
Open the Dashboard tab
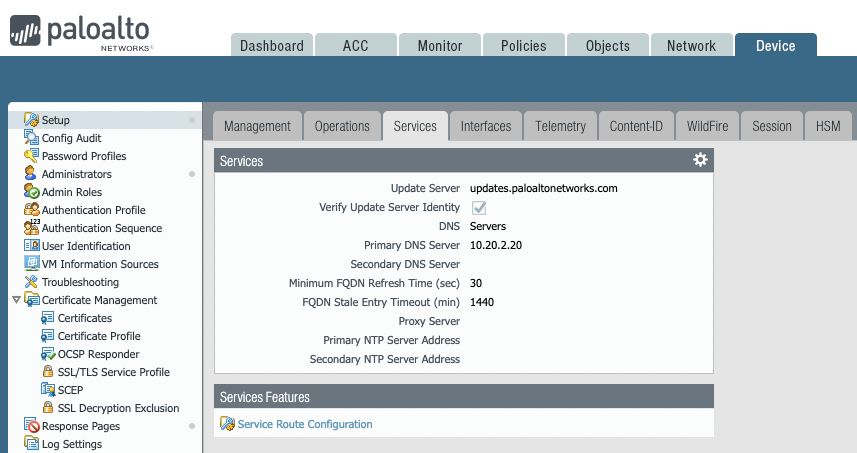272,45
